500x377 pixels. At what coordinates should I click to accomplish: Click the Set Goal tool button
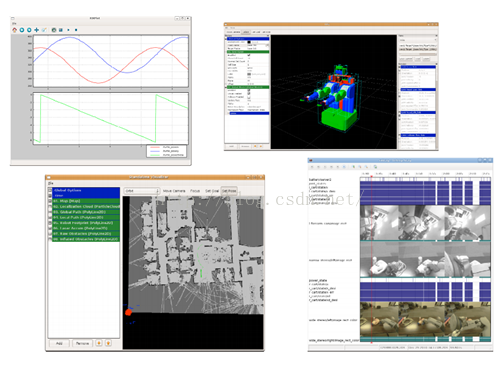[x=212, y=191]
